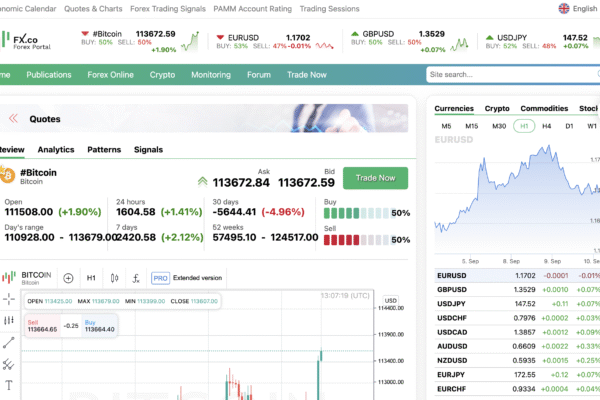Viewport: 600px width, 400px height.
Task: Select H1 timeframe in currencies widget
Action: [x=524, y=126]
